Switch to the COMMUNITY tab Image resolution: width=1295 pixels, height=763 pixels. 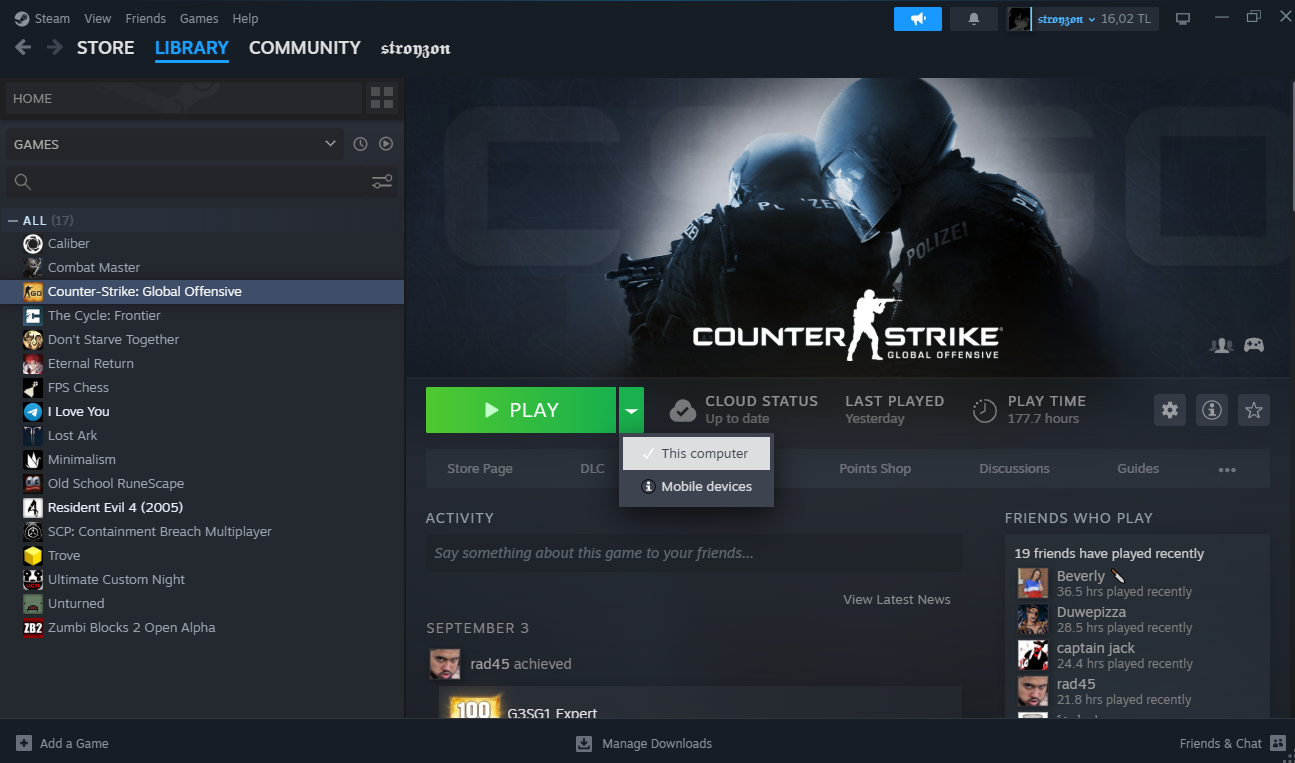(x=305, y=47)
